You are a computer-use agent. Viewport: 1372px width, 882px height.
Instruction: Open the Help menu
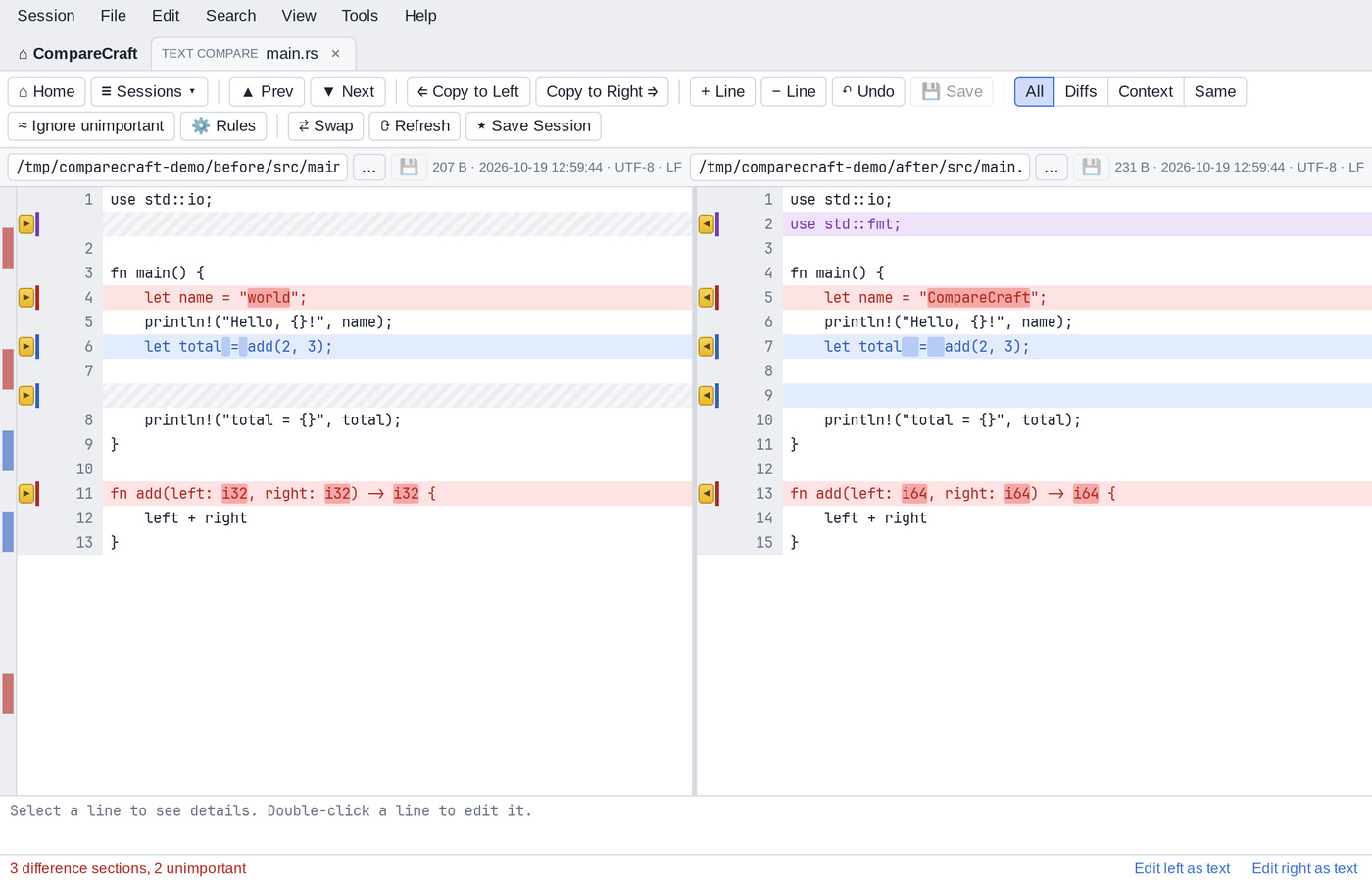point(420,16)
